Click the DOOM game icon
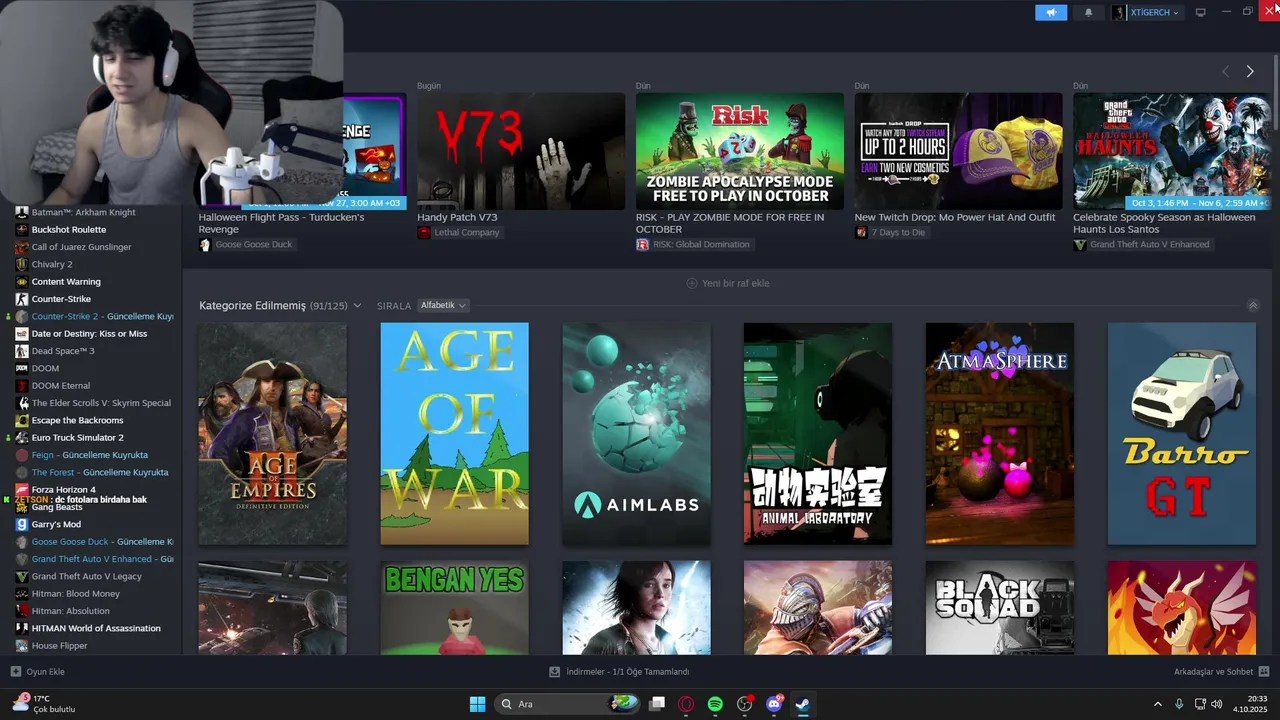The image size is (1280, 720). (x=22, y=368)
